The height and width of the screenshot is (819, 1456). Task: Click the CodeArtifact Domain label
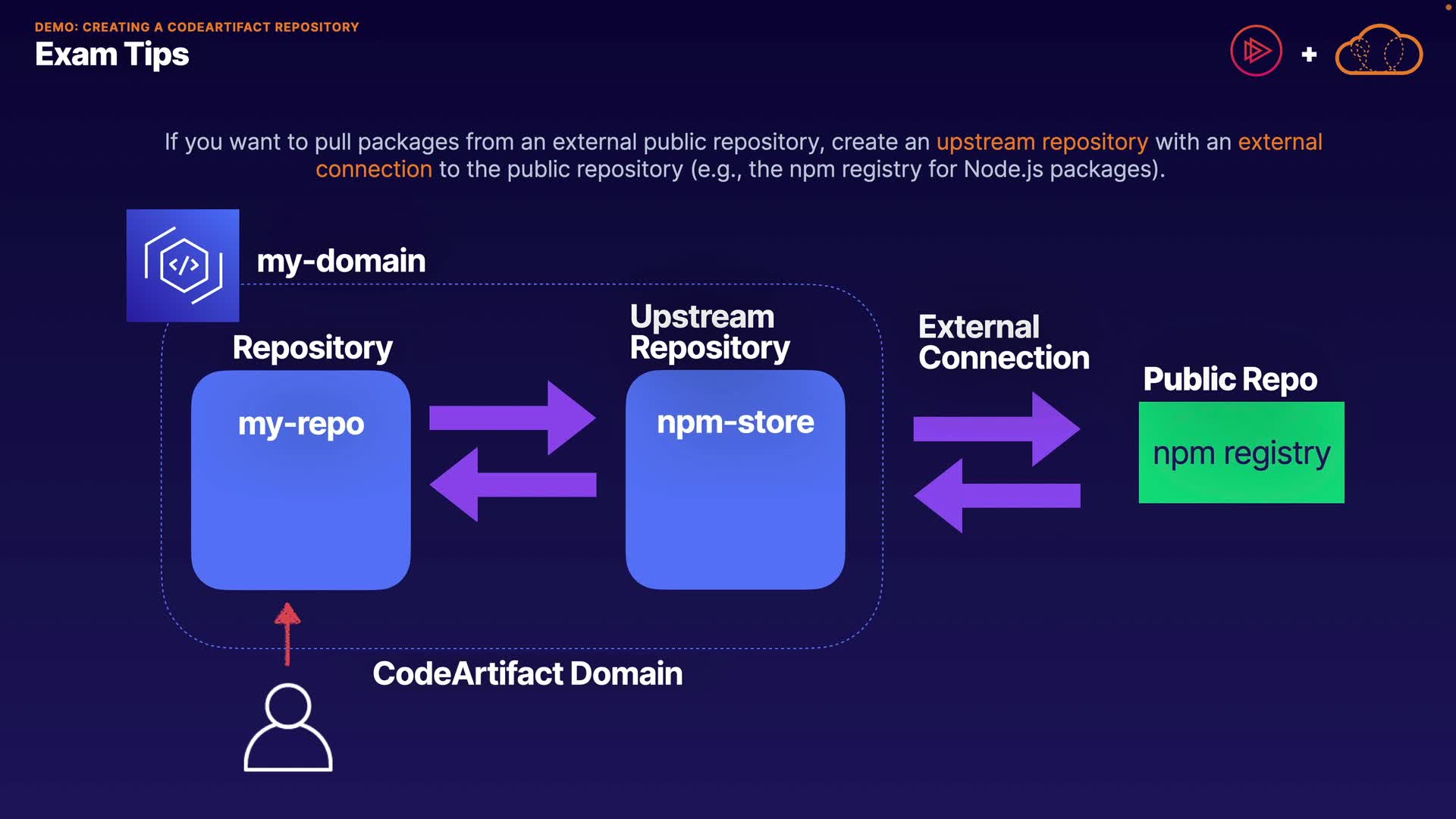pos(527,673)
